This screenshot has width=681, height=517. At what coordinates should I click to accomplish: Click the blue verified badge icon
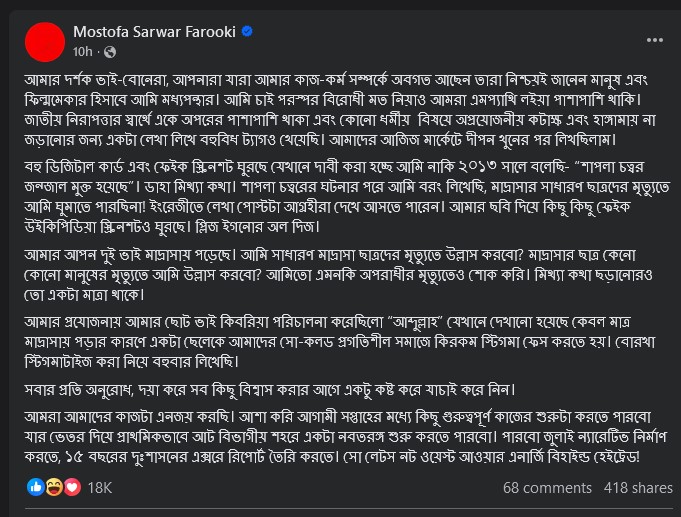tap(247, 31)
